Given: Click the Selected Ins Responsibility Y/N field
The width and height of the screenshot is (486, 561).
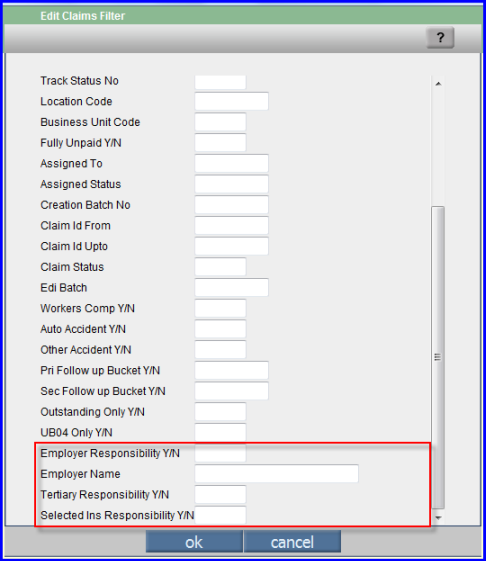Looking at the screenshot, I should click(220, 515).
